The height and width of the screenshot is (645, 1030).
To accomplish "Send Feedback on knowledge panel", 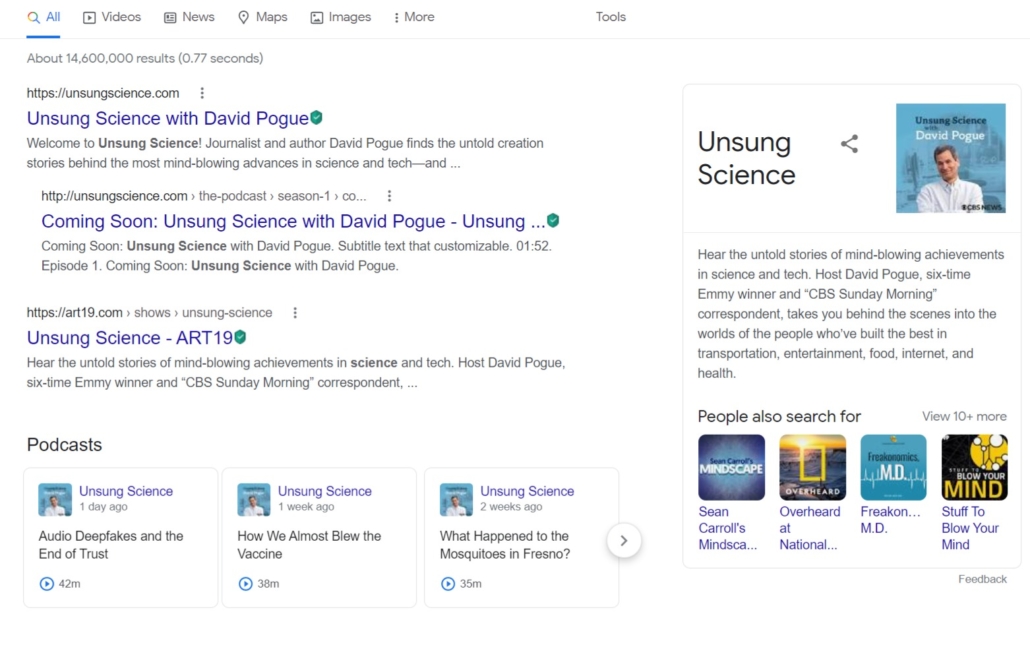I will (982, 579).
